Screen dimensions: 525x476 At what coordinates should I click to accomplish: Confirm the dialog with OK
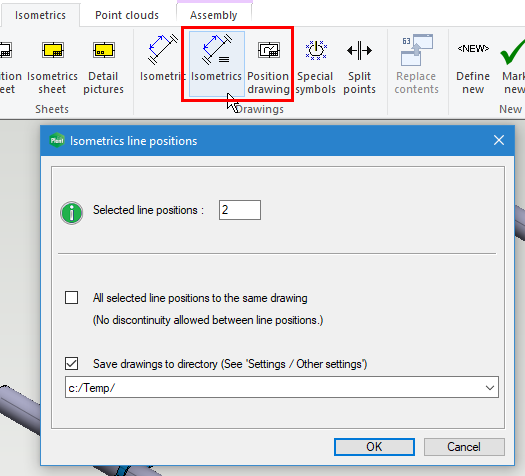coord(374,447)
